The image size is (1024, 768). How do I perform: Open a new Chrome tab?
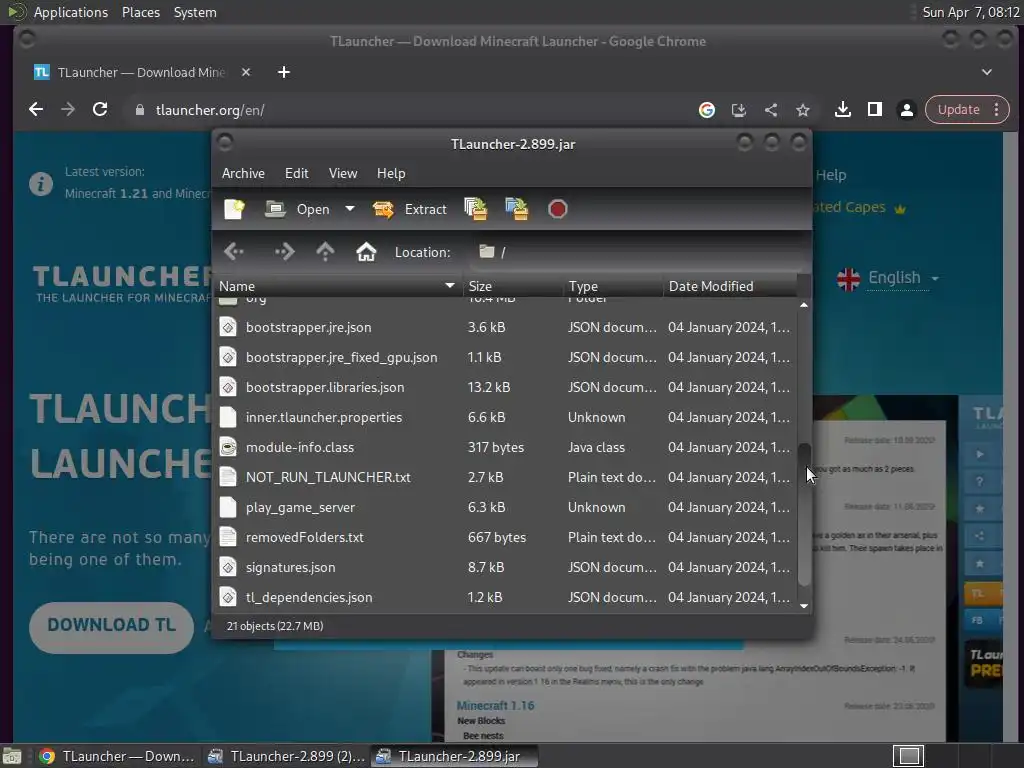(283, 72)
